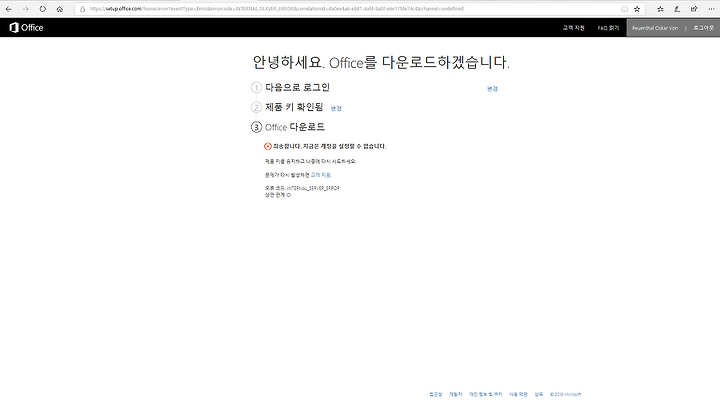Click the red error X icon

point(268,146)
